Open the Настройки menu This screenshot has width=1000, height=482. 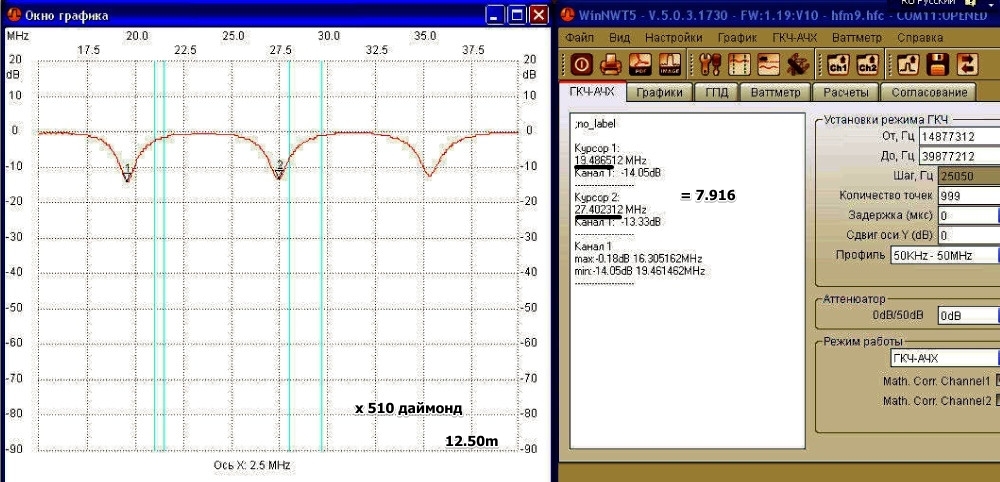click(x=673, y=38)
